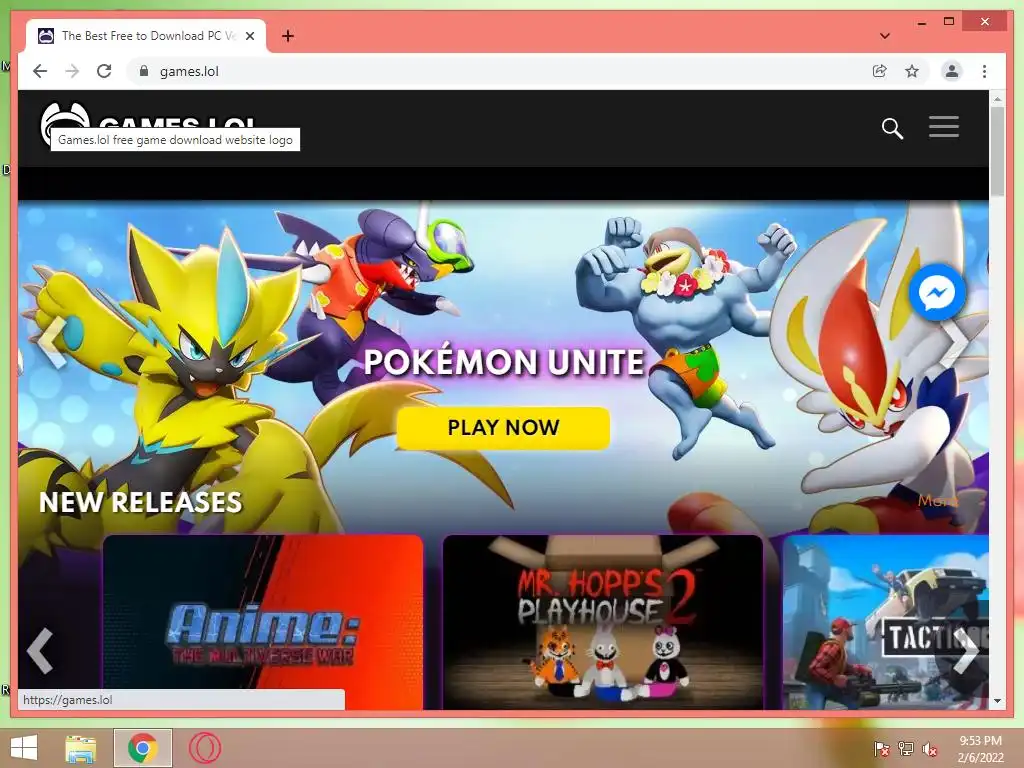Open the hamburger navigation menu
Image resolution: width=1024 pixels, height=768 pixels.
944,127
